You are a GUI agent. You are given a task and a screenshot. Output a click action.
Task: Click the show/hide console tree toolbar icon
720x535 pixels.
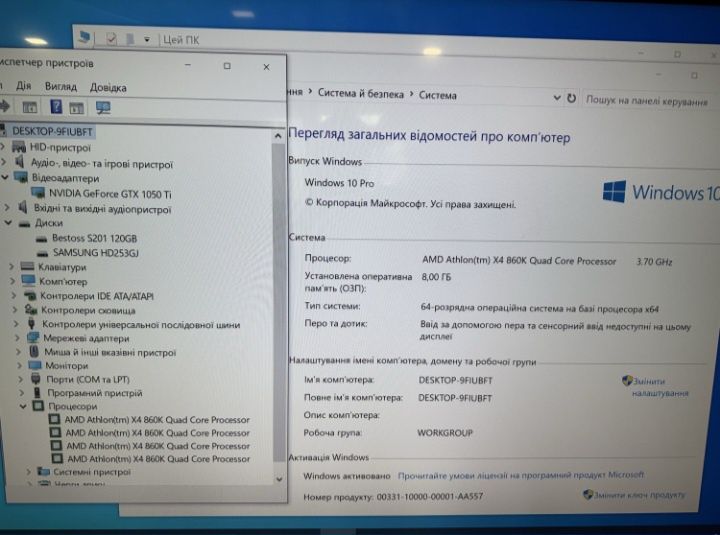[30, 107]
